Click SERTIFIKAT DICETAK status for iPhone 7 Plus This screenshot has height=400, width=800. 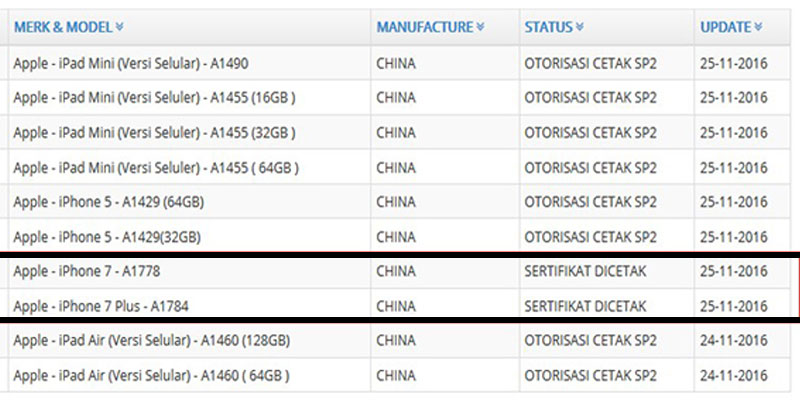pos(585,306)
